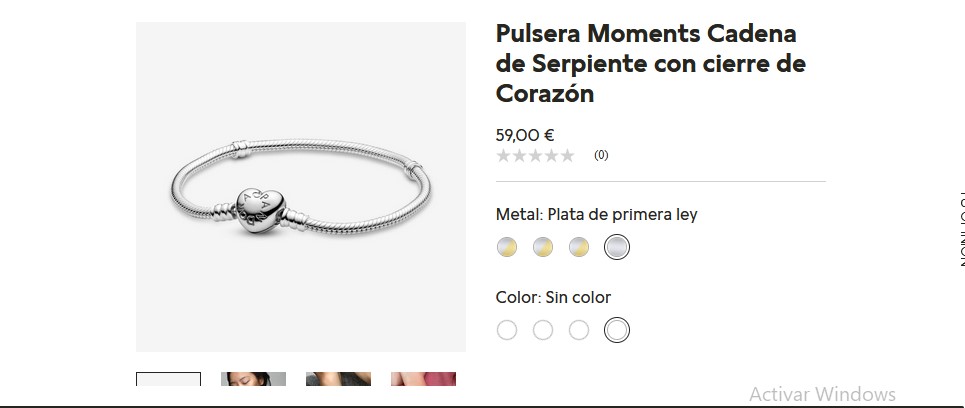Select the second Color option circle

[543, 330]
